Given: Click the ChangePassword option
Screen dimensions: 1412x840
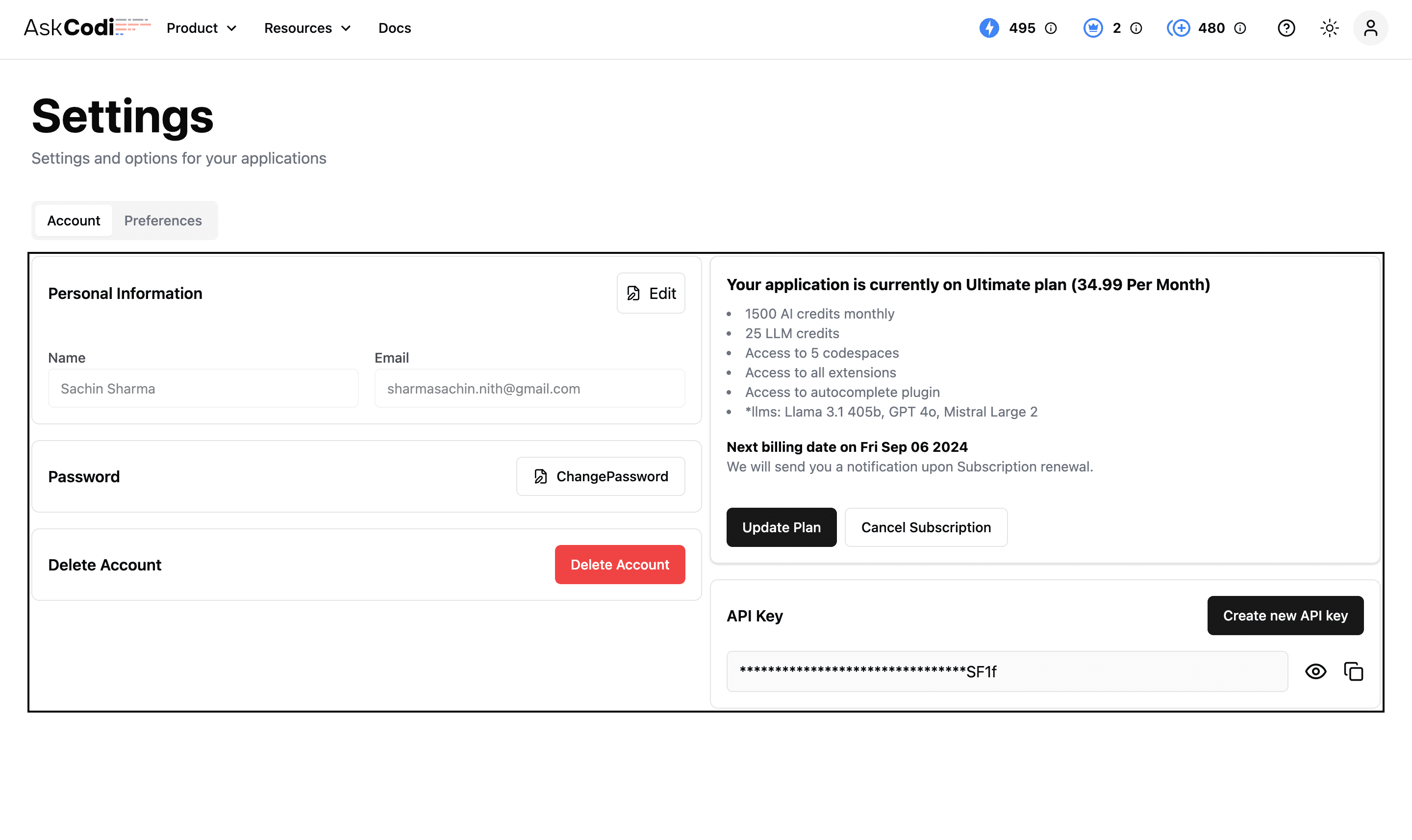Looking at the screenshot, I should click(x=600, y=476).
